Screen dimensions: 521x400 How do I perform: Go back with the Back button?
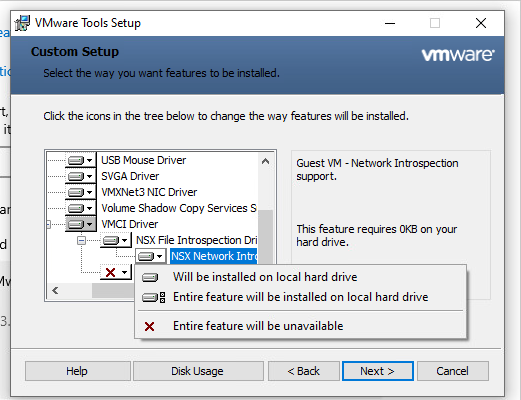click(x=304, y=371)
